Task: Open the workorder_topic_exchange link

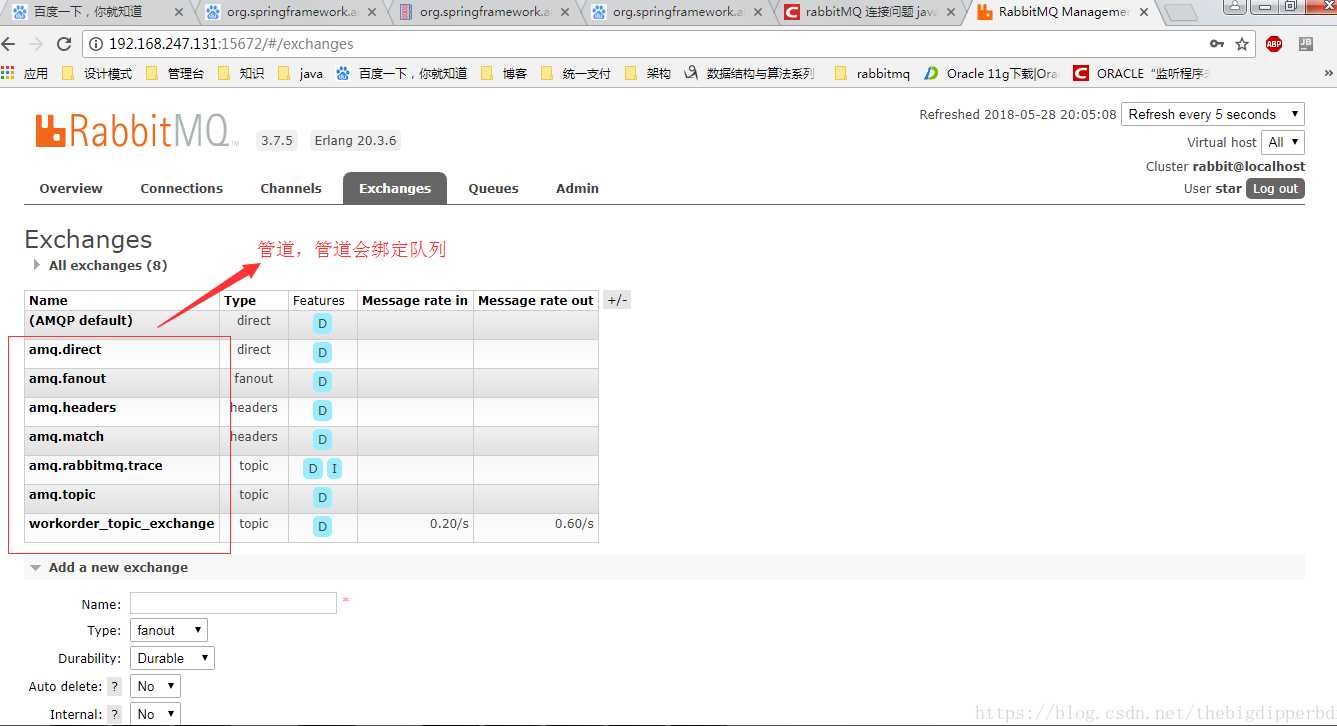Action: point(122,524)
